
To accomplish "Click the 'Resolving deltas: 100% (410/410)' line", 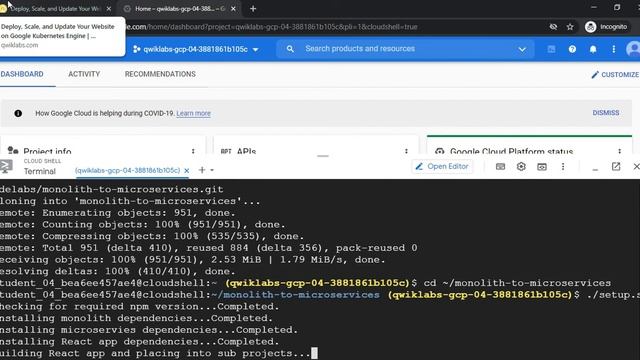I will point(118,271).
